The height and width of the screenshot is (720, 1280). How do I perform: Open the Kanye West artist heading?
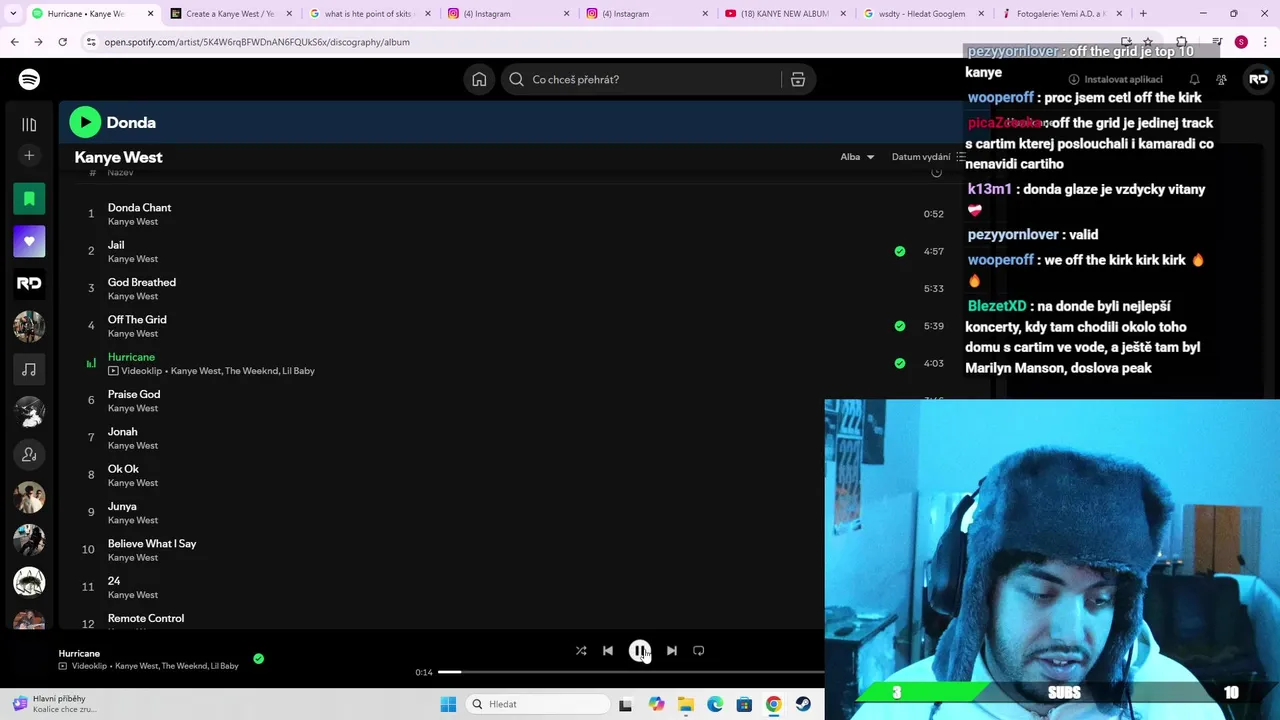pyautogui.click(x=118, y=157)
